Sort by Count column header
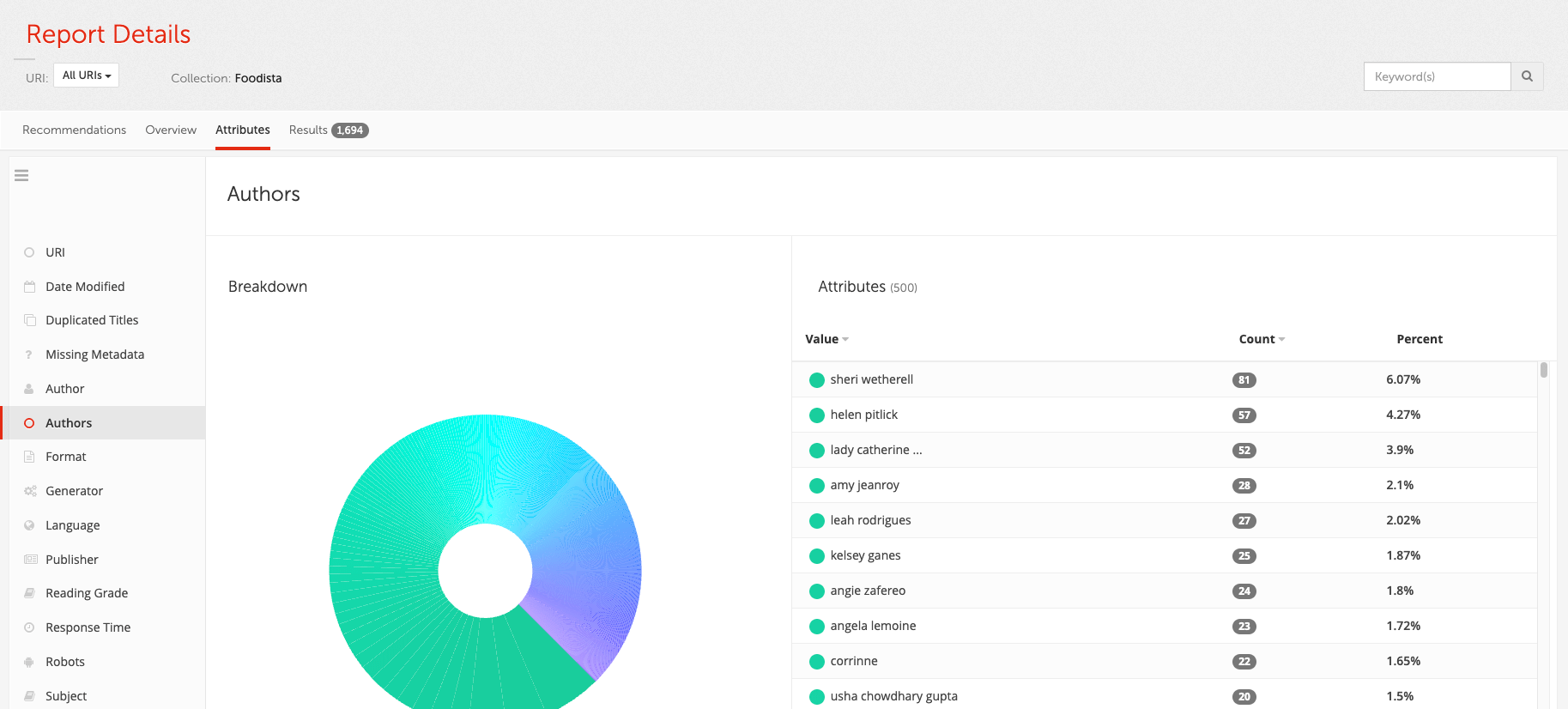This screenshot has height=709, width=1568. (x=1262, y=339)
